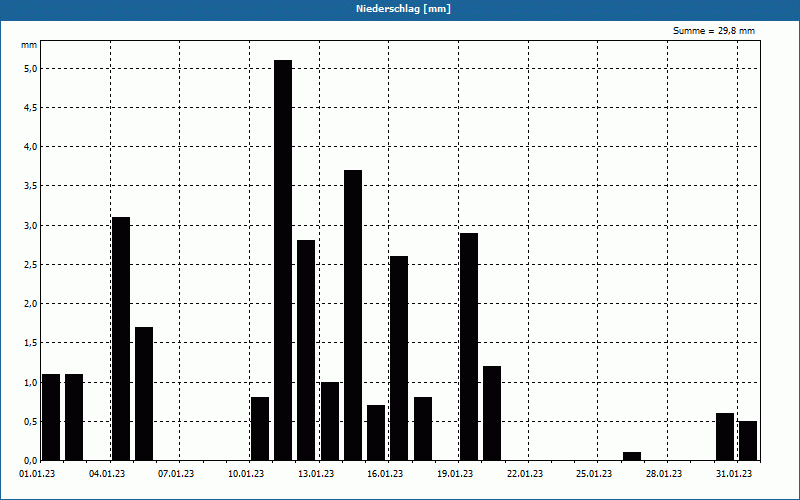Click the 'Summe = 29,8 mm' total label

[714, 31]
